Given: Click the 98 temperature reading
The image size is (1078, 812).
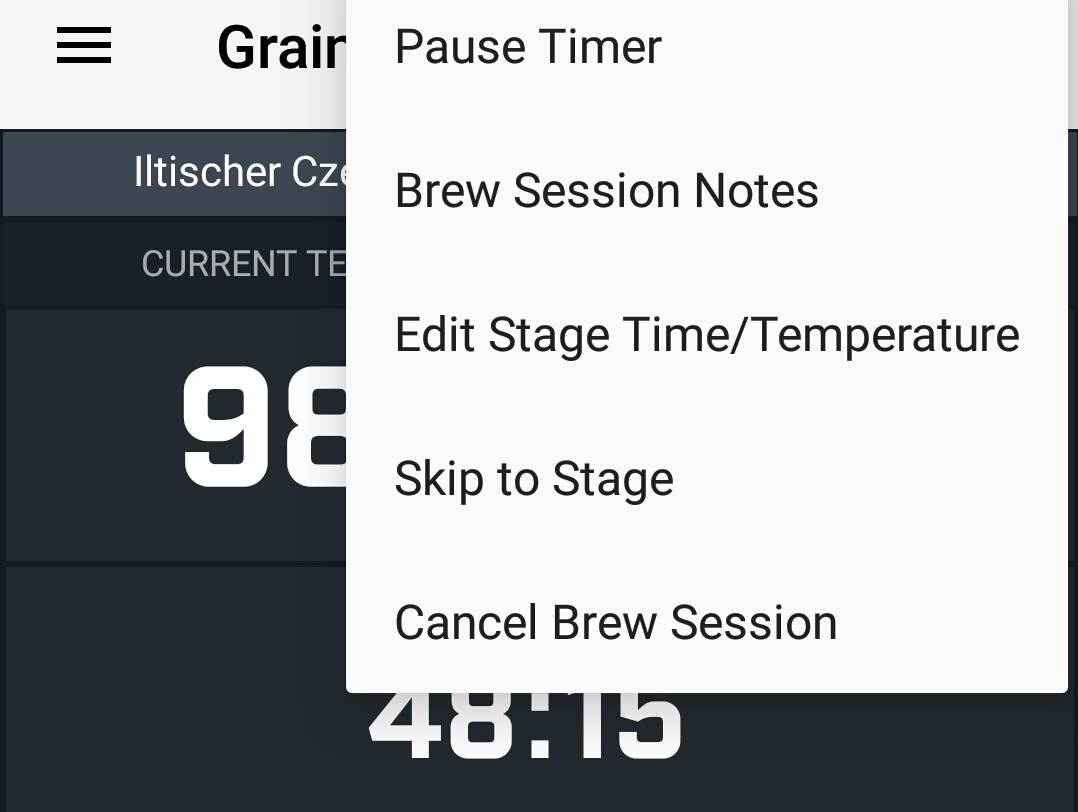Looking at the screenshot, I should (264, 427).
